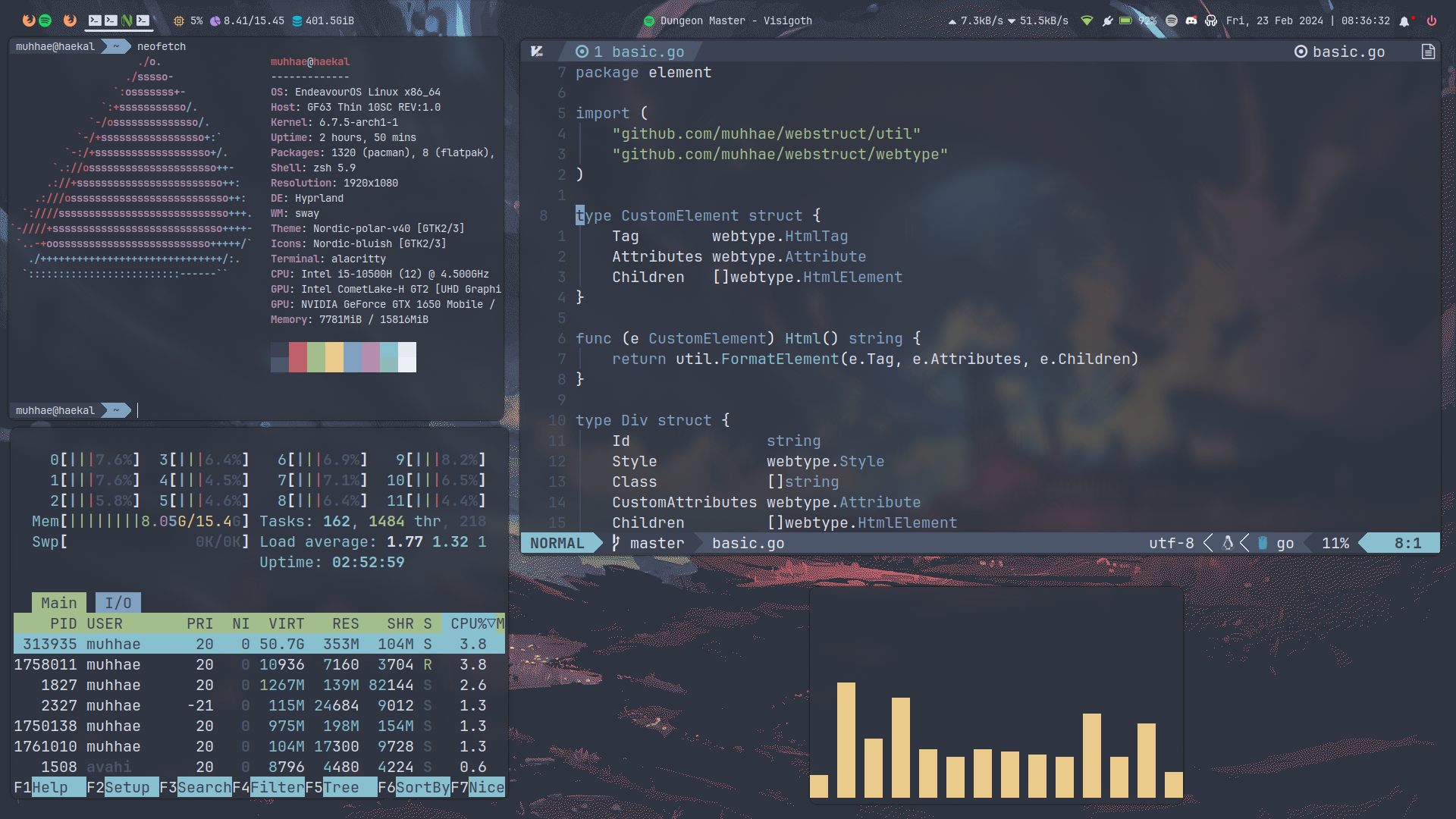Click the 8:1 cursor position in statusline
Screen dimensions: 1456x819
tap(1407, 543)
